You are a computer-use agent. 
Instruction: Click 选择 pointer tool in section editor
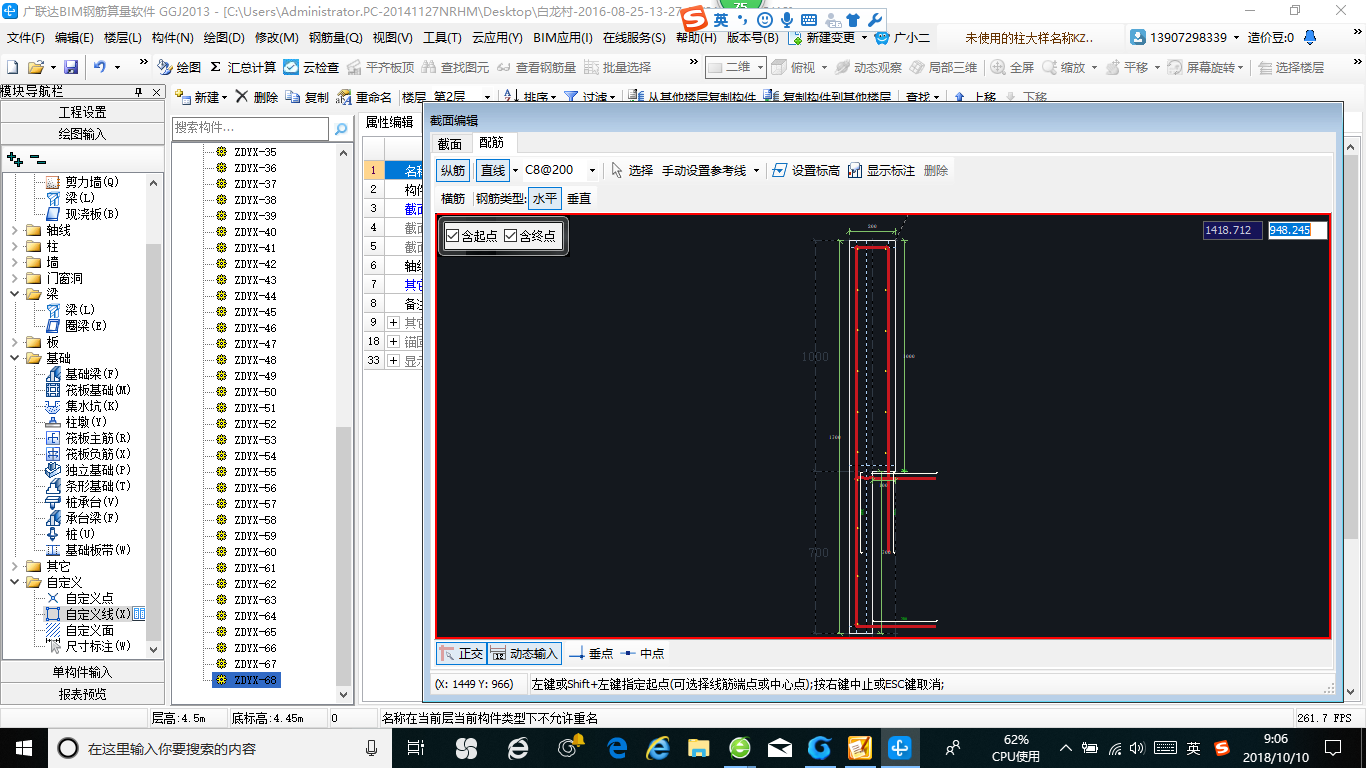point(632,170)
